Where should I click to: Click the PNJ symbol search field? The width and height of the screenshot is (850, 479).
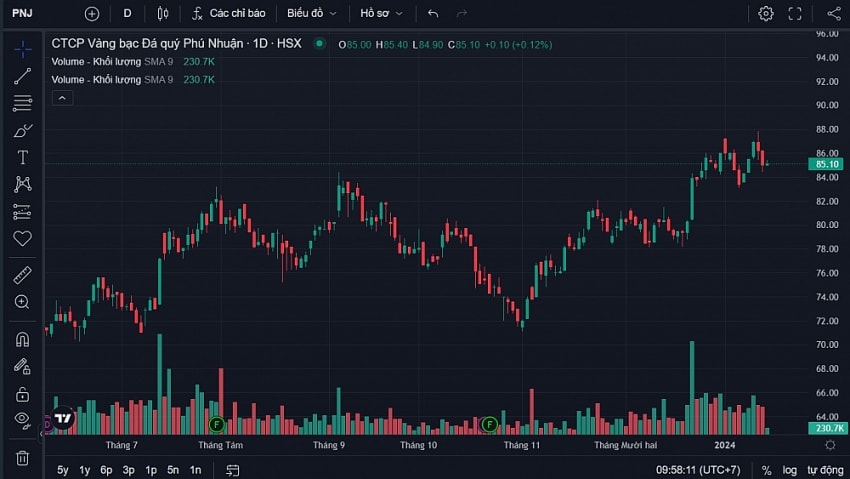[22, 13]
